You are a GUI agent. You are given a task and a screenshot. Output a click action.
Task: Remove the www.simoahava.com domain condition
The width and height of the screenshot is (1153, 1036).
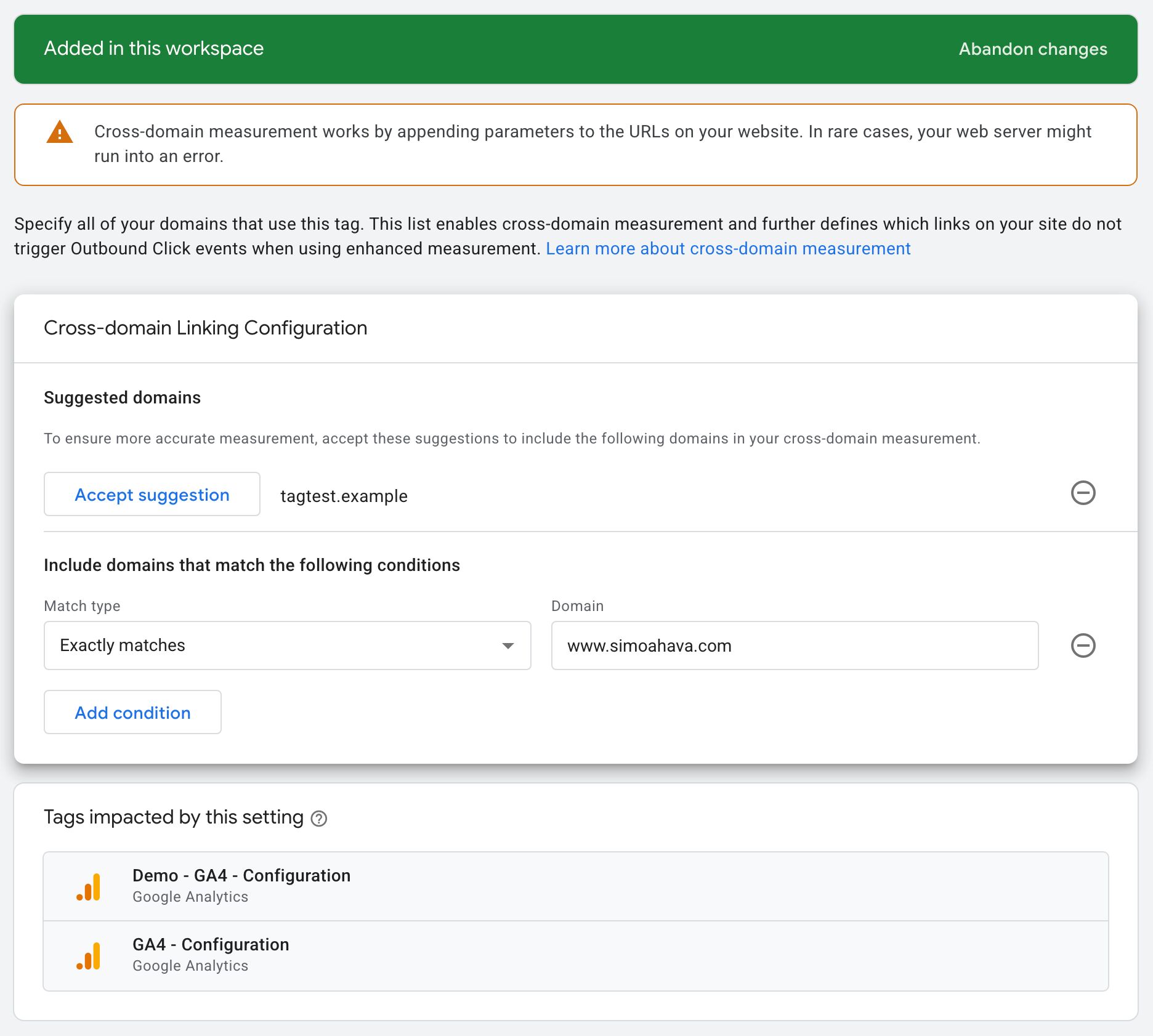click(x=1083, y=645)
